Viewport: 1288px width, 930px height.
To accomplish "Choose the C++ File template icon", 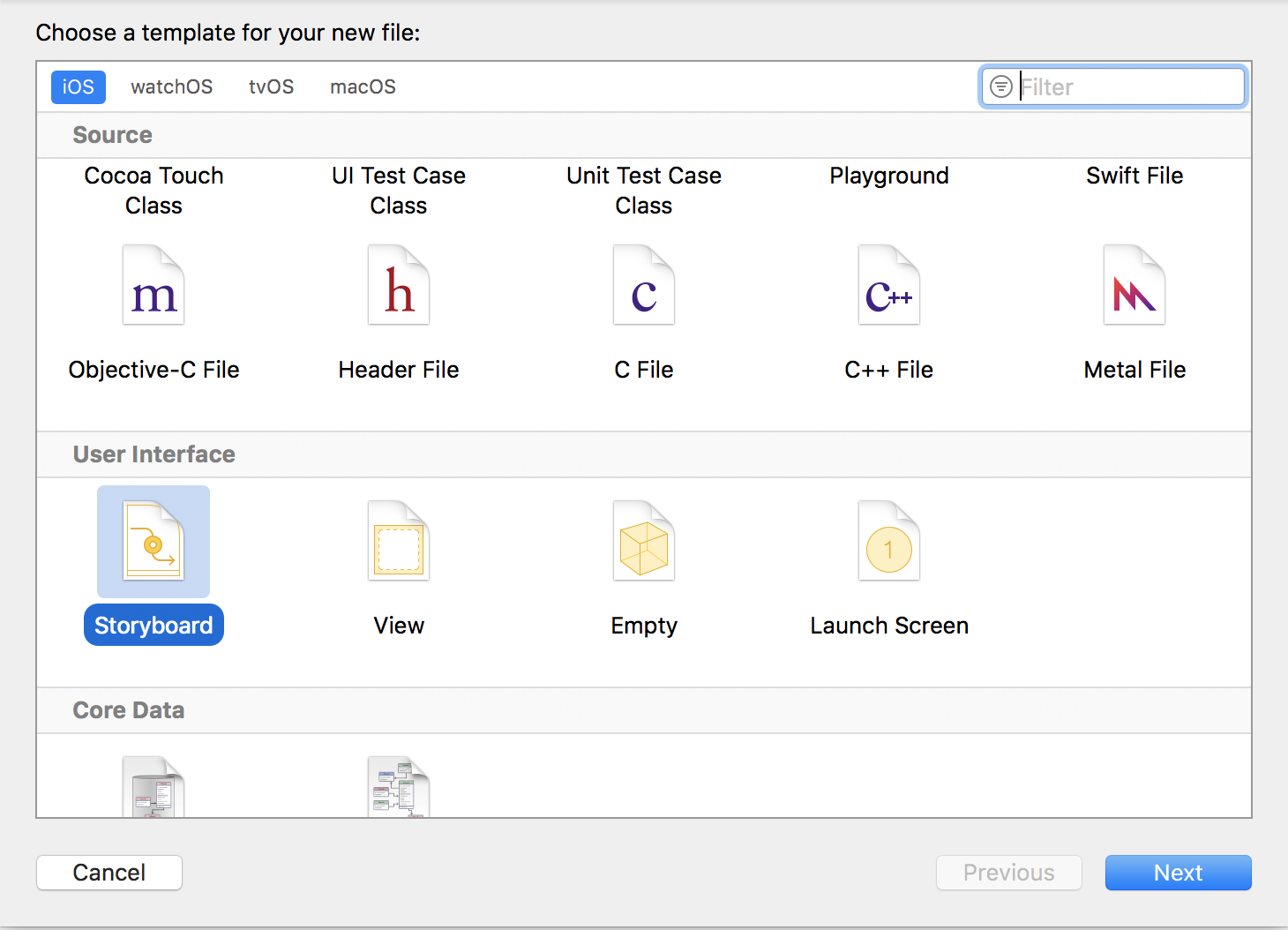I will [889, 285].
